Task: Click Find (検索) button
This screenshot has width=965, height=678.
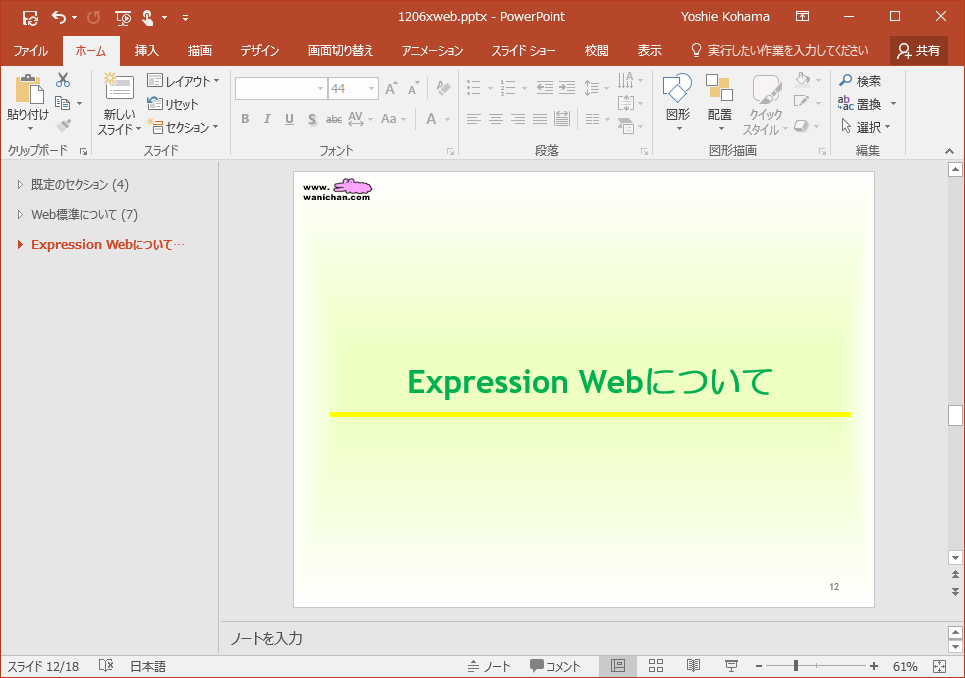Action: pyautogui.click(x=860, y=81)
